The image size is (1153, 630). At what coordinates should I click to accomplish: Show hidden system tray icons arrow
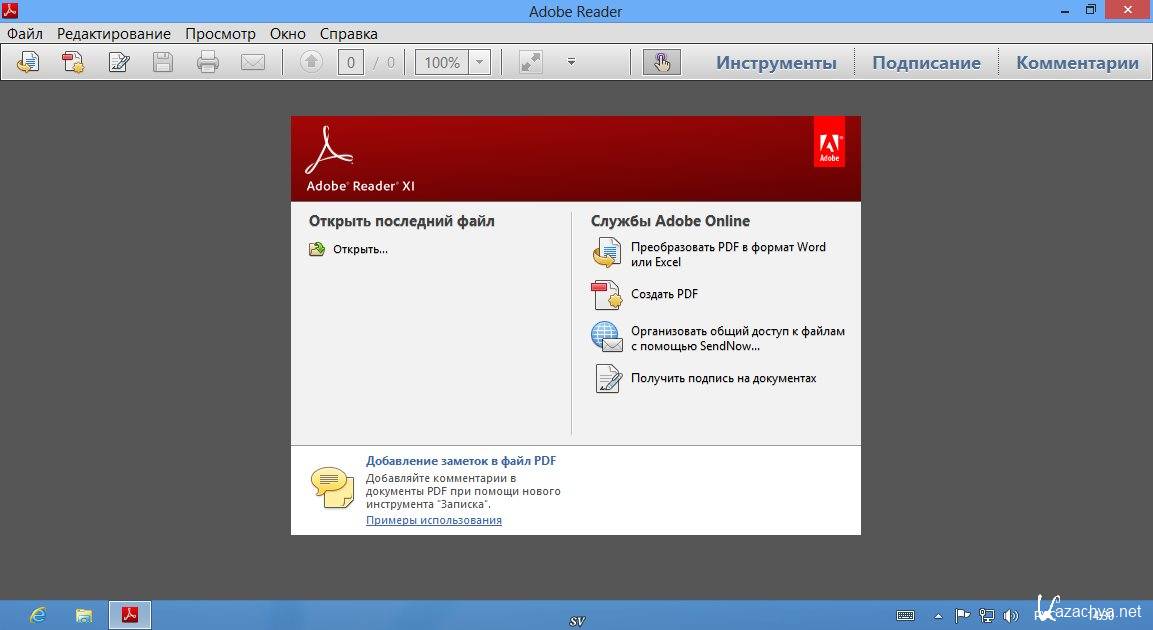pos(938,615)
